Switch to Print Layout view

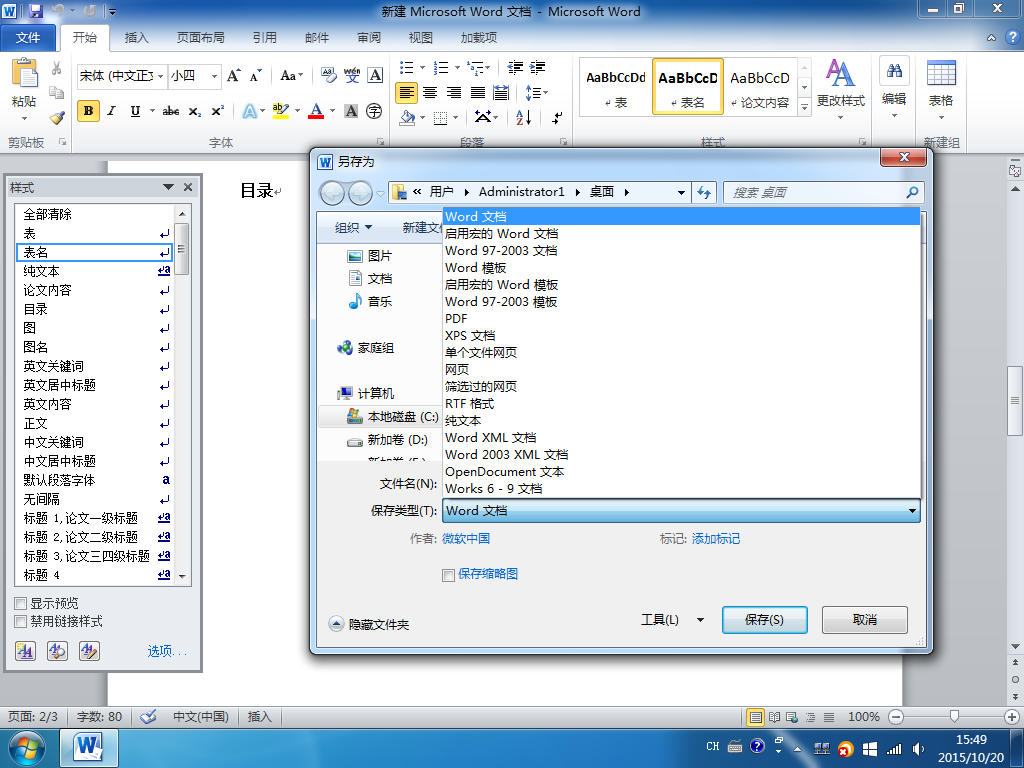click(756, 717)
